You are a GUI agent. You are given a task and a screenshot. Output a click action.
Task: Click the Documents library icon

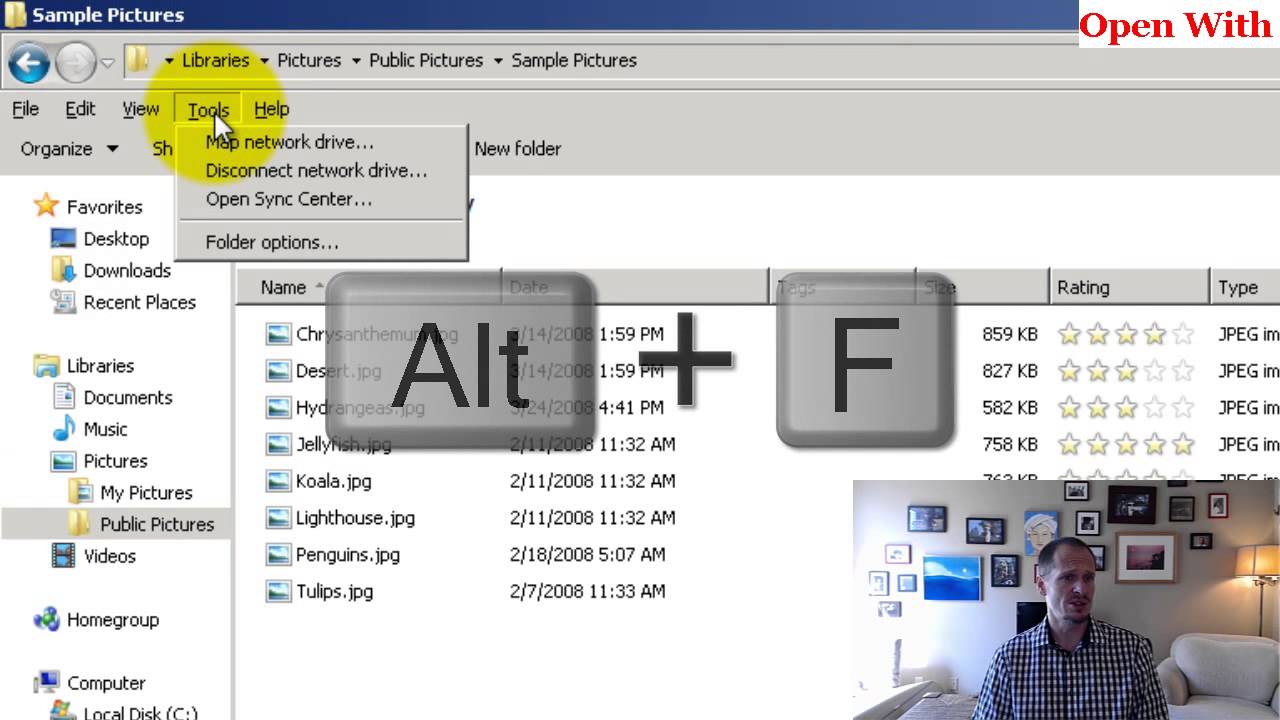point(63,397)
